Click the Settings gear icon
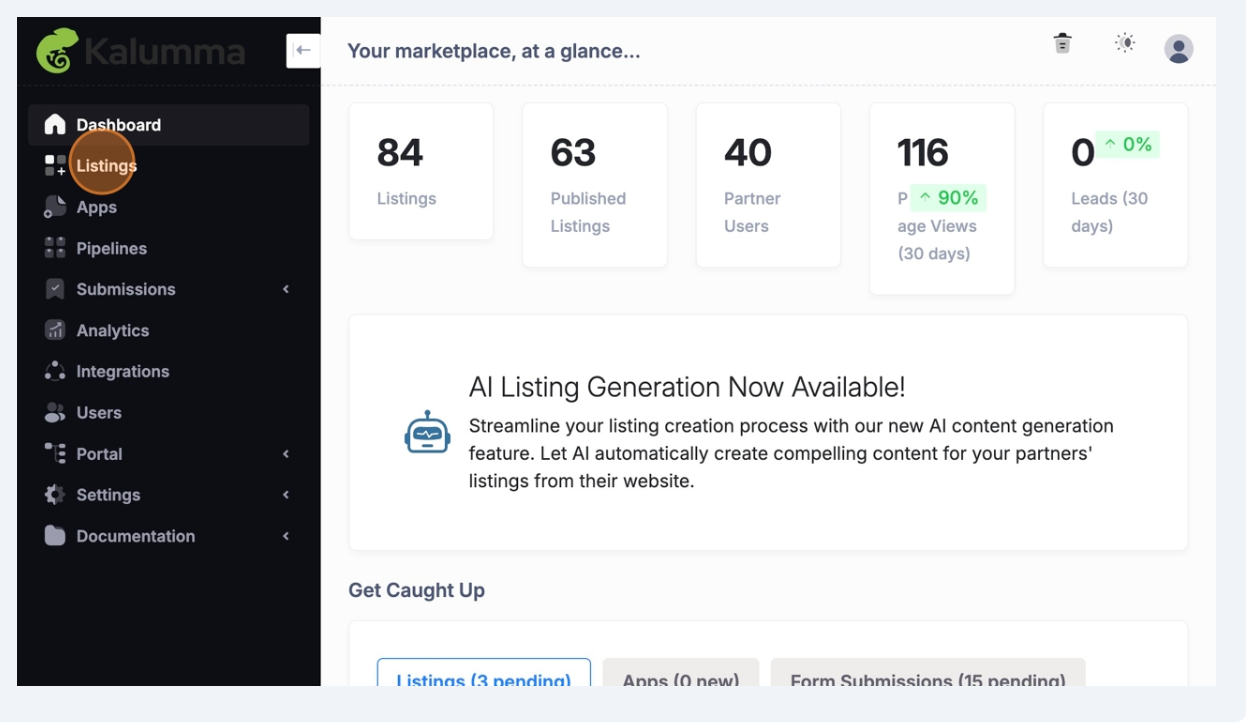This screenshot has width=1246, height=724. (55, 494)
